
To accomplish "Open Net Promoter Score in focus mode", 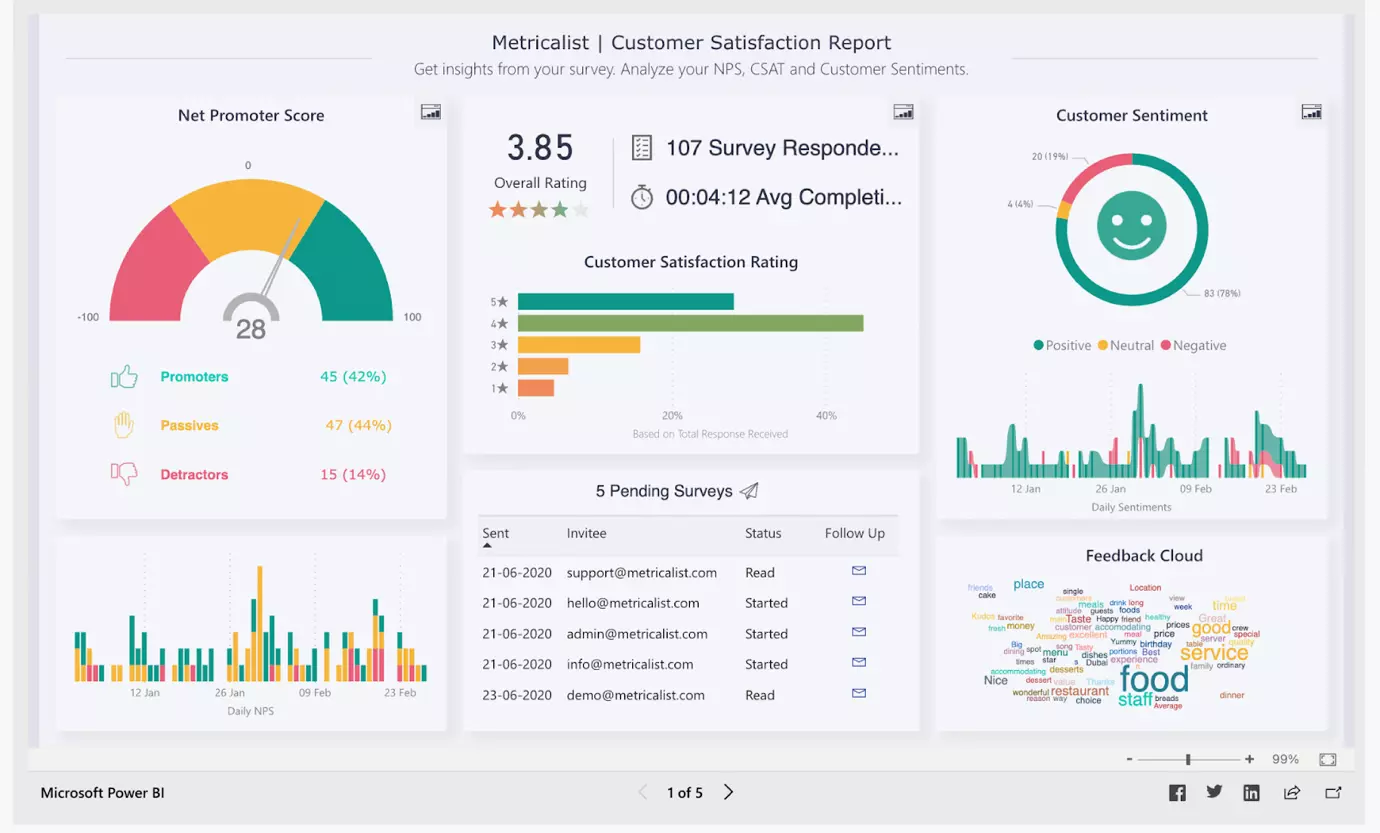I will (x=430, y=112).
